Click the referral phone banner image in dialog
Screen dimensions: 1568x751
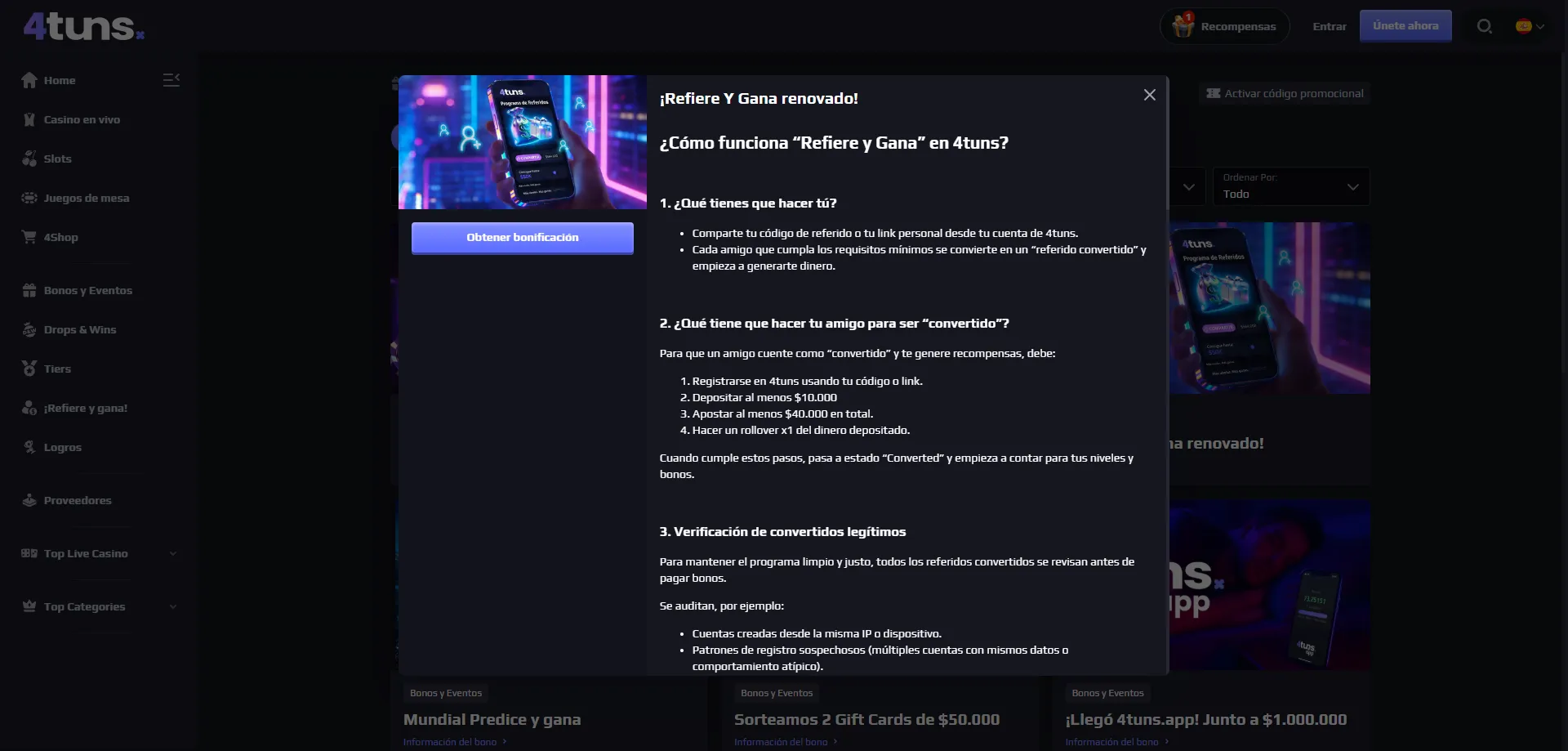[x=523, y=142]
